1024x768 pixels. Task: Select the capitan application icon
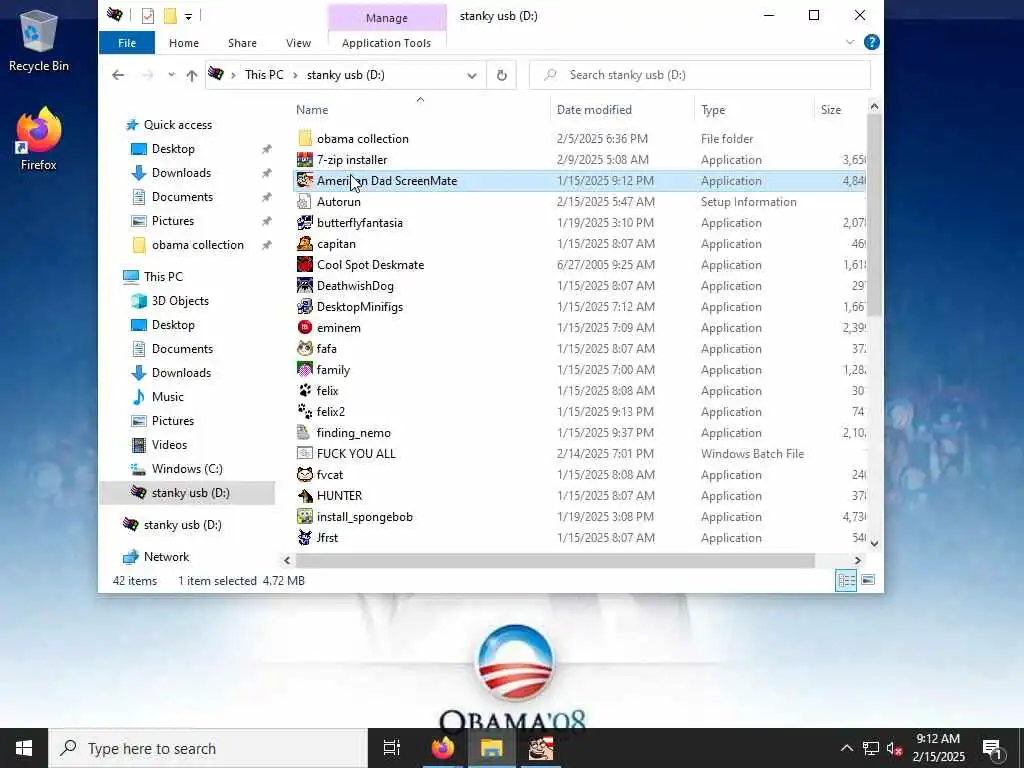click(x=305, y=244)
